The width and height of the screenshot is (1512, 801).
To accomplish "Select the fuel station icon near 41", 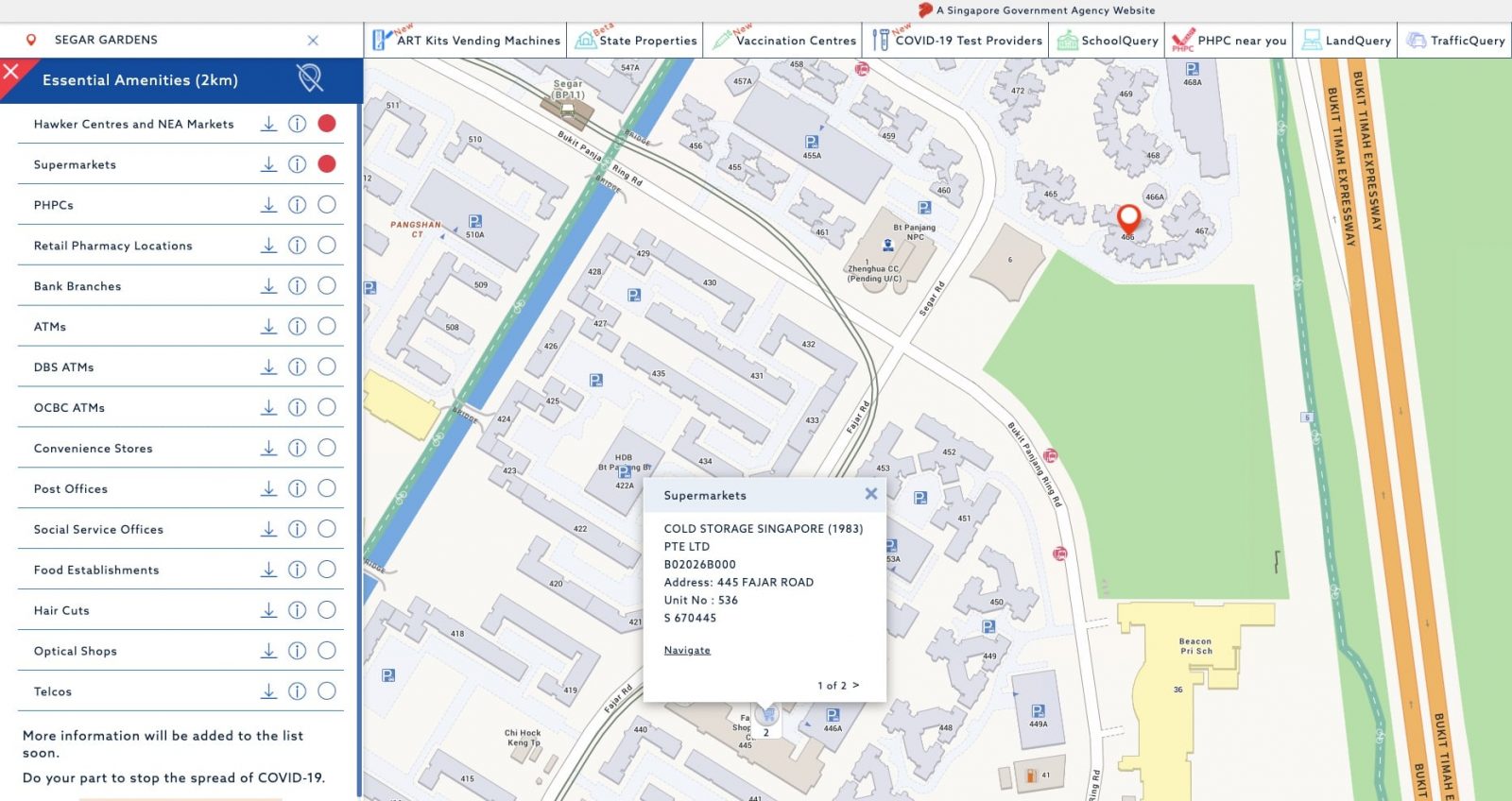I will (1031, 775).
